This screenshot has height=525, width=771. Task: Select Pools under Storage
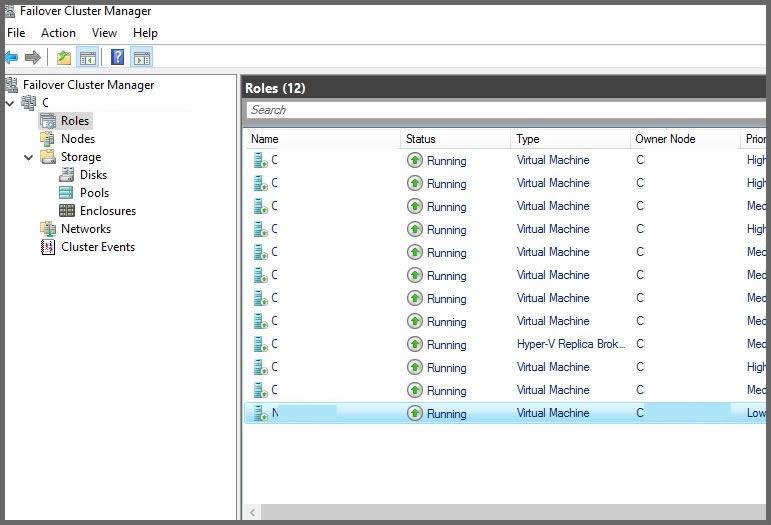coord(94,193)
